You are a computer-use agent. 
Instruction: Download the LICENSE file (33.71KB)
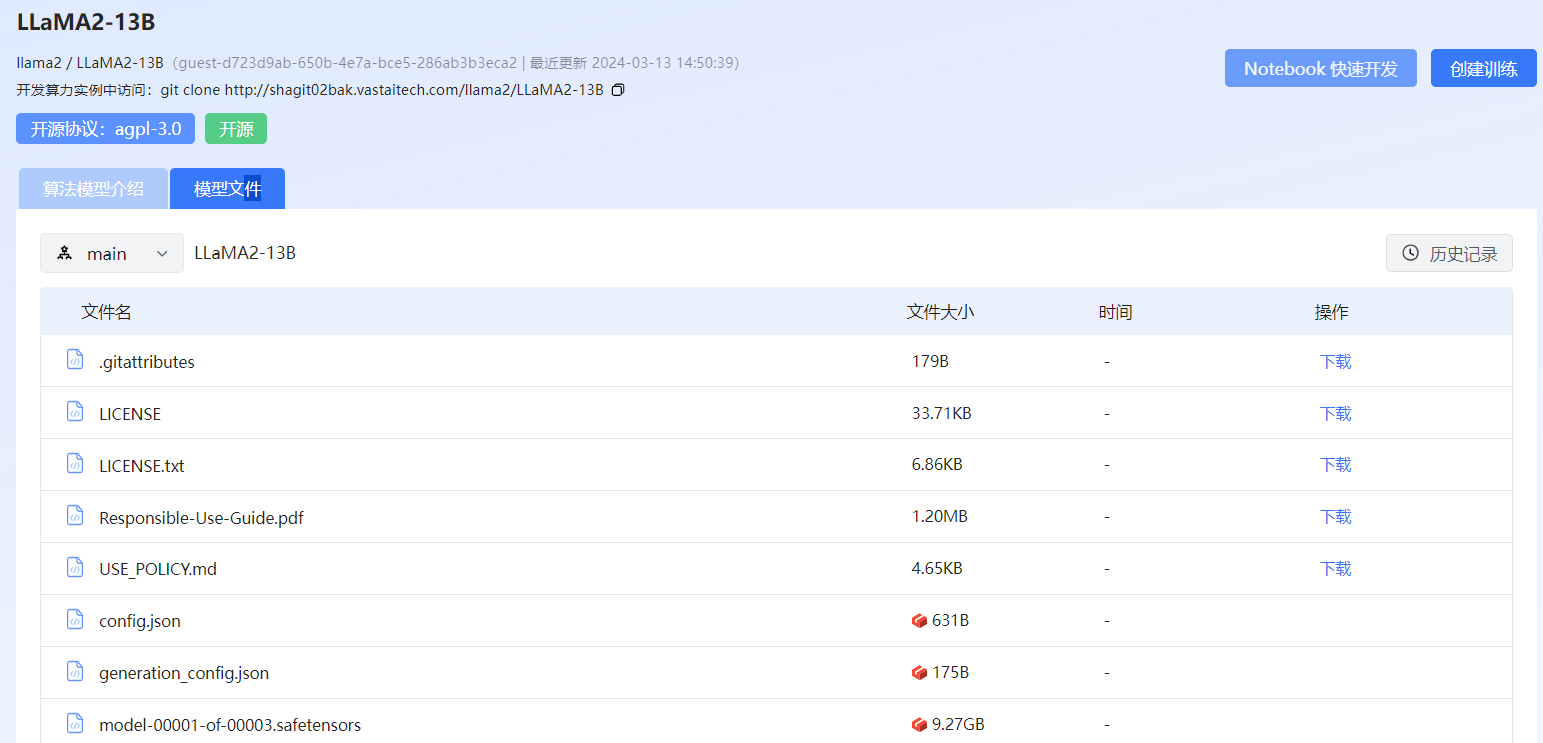point(1335,413)
